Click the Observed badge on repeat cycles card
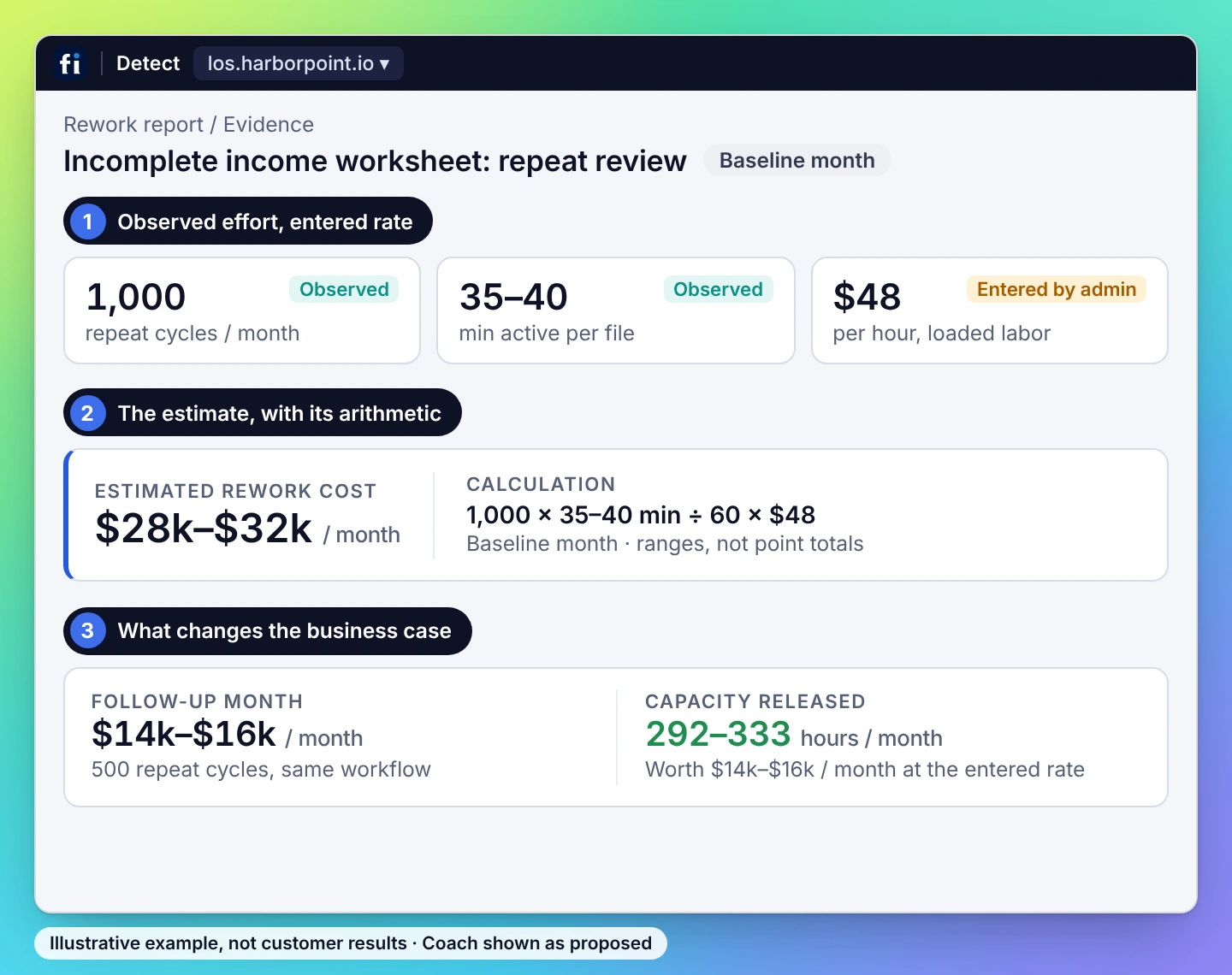Screen dimensions: 1232x975 [x=344, y=289]
